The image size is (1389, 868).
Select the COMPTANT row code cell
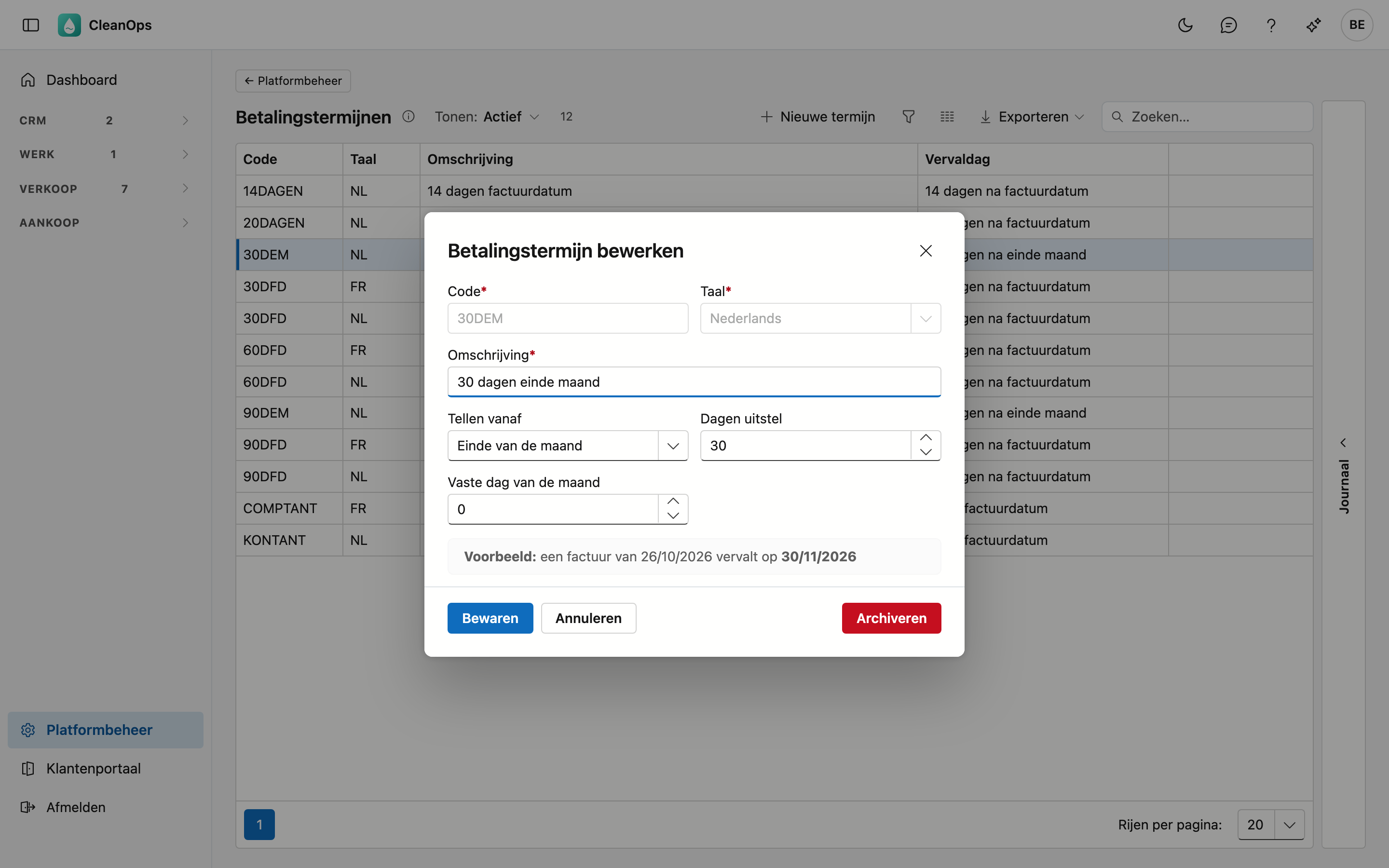[x=289, y=508]
